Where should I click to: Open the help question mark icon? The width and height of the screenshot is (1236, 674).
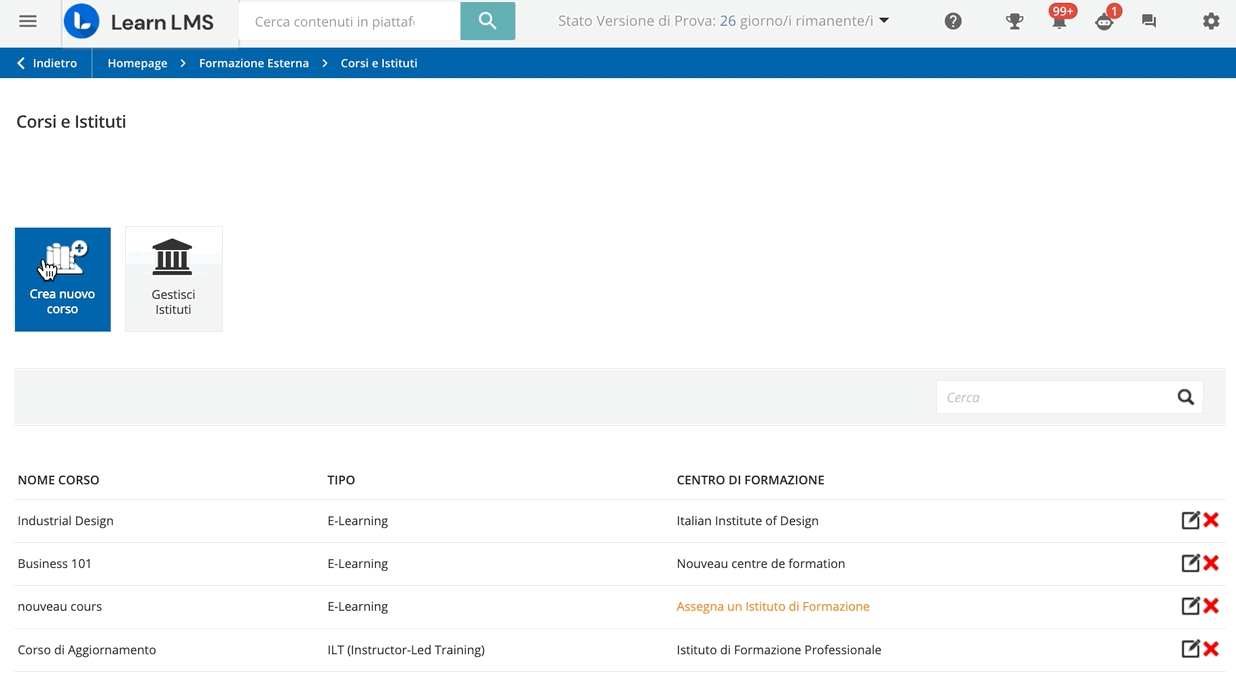(x=953, y=21)
